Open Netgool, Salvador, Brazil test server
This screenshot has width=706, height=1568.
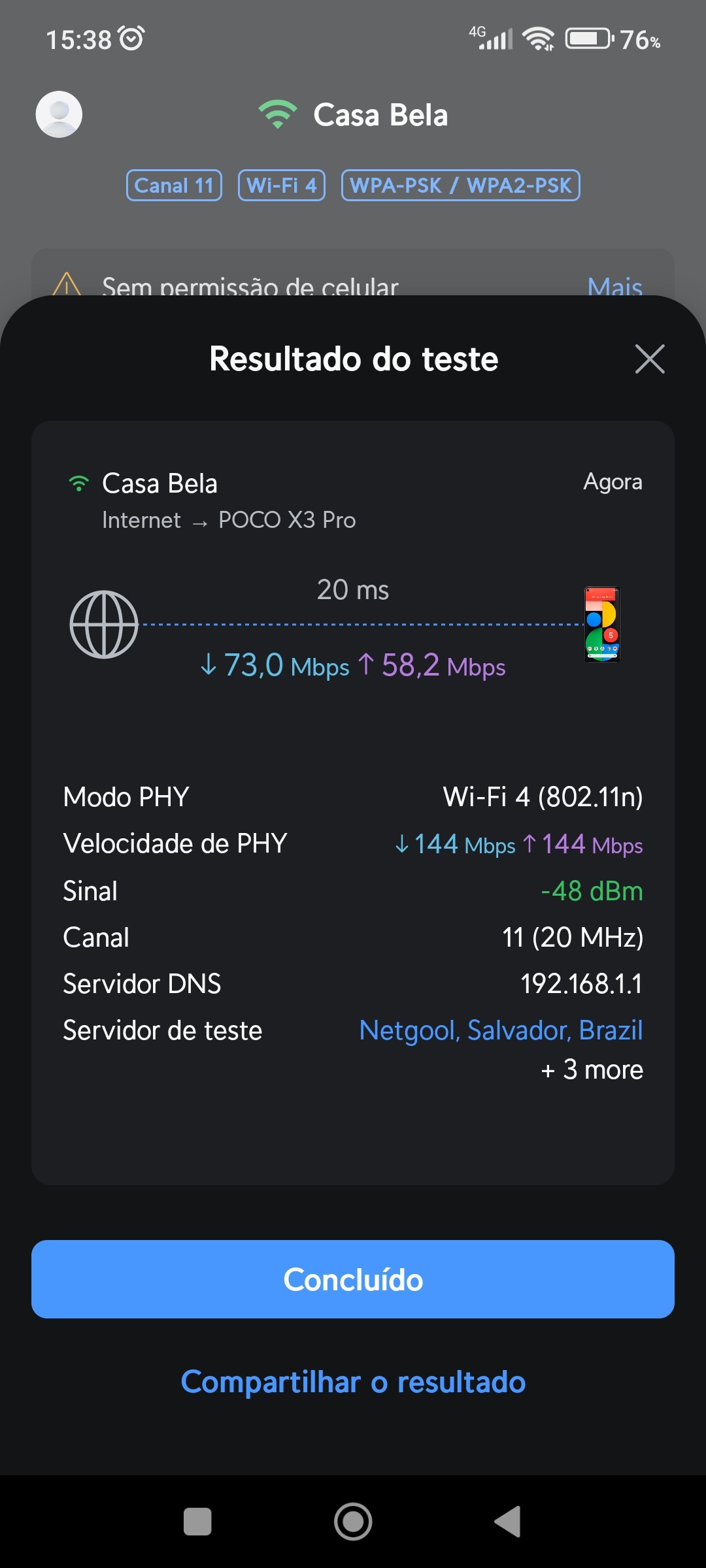point(501,1030)
